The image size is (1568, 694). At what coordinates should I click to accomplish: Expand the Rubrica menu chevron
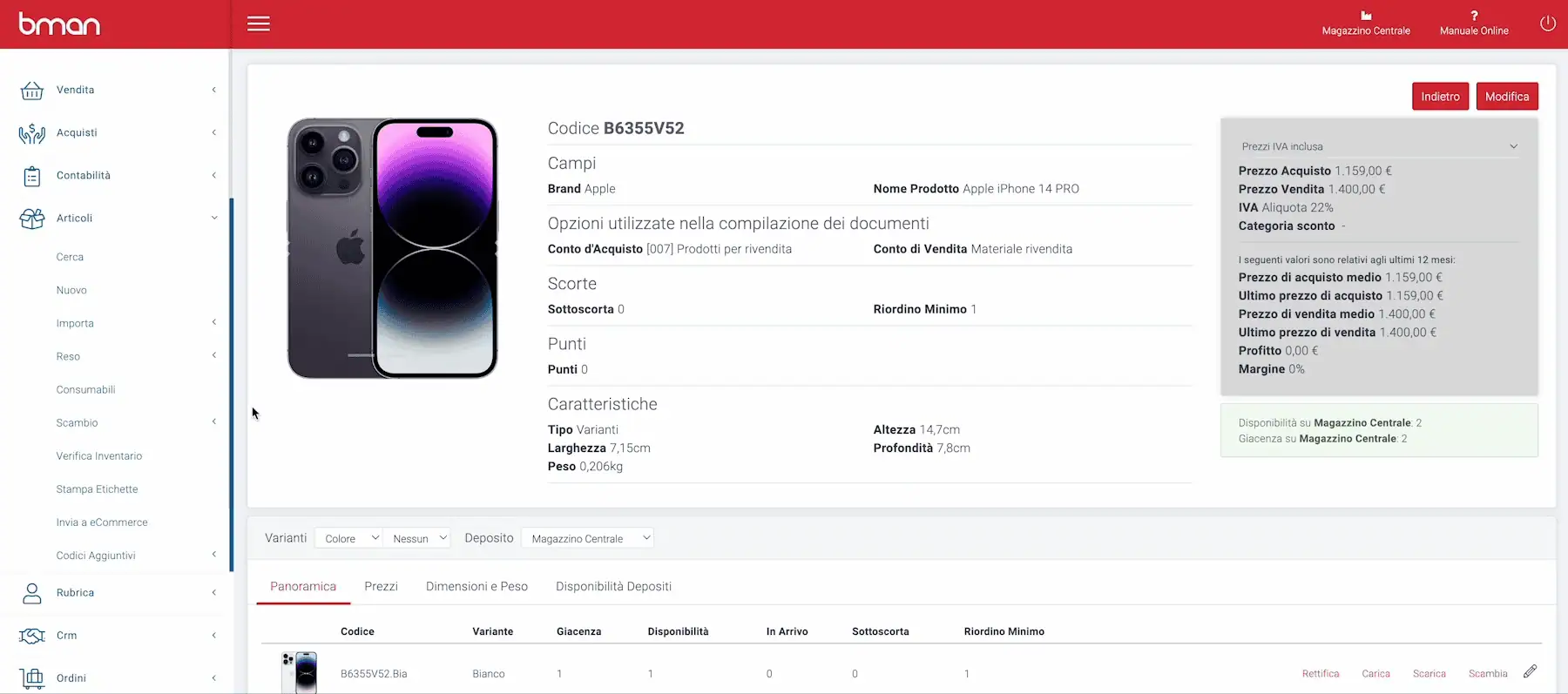pyautogui.click(x=214, y=592)
